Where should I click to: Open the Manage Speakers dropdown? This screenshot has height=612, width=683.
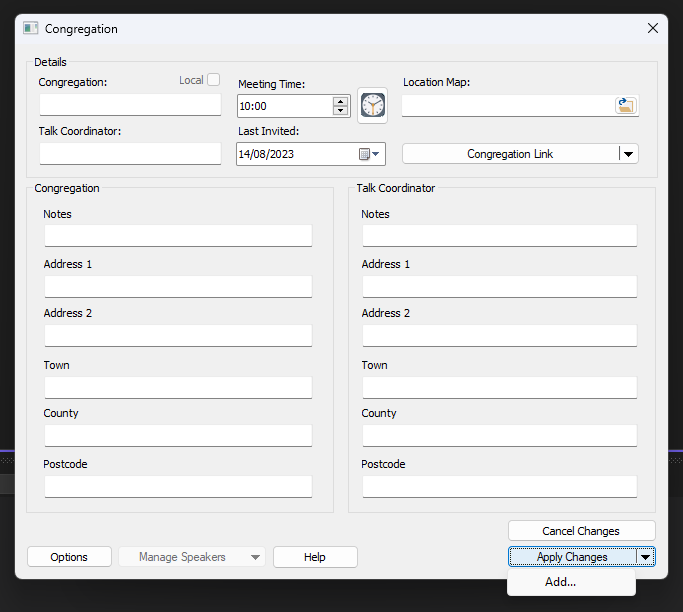[x=255, y=557]
